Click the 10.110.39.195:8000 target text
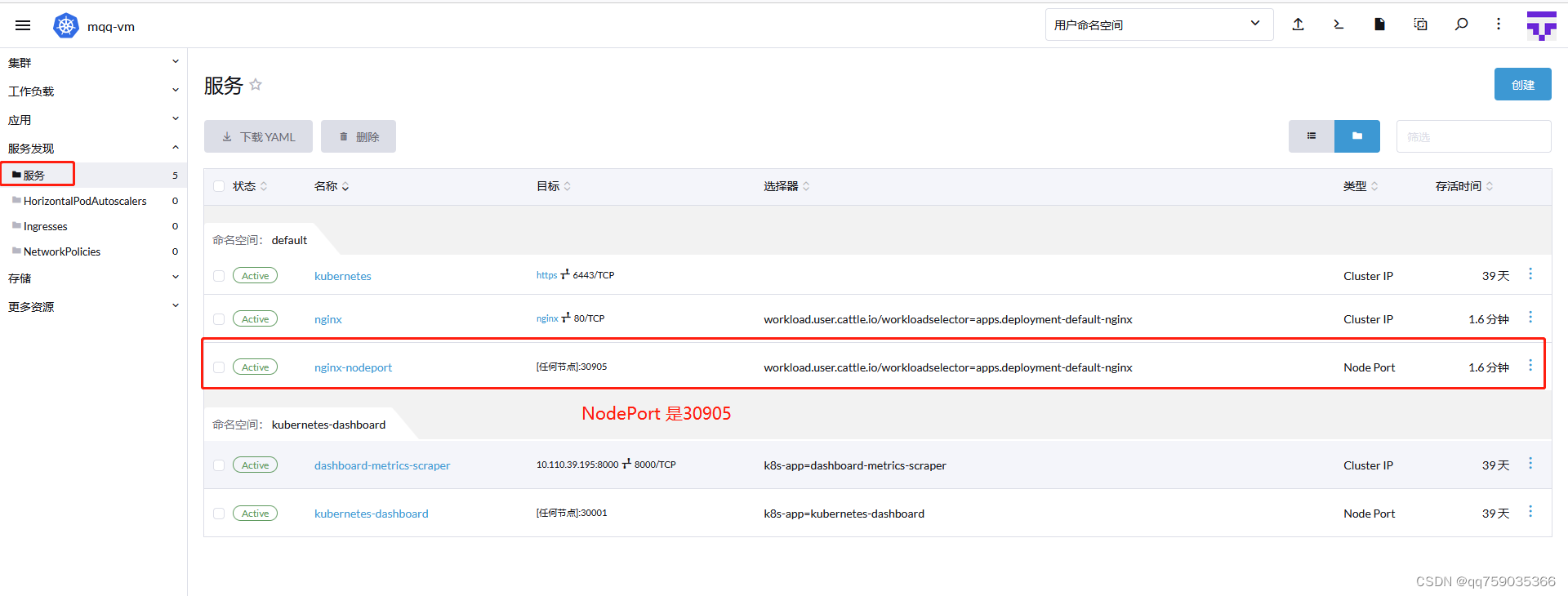The width and height of the screenshot is (1568, 596). [x=577, y=465]
